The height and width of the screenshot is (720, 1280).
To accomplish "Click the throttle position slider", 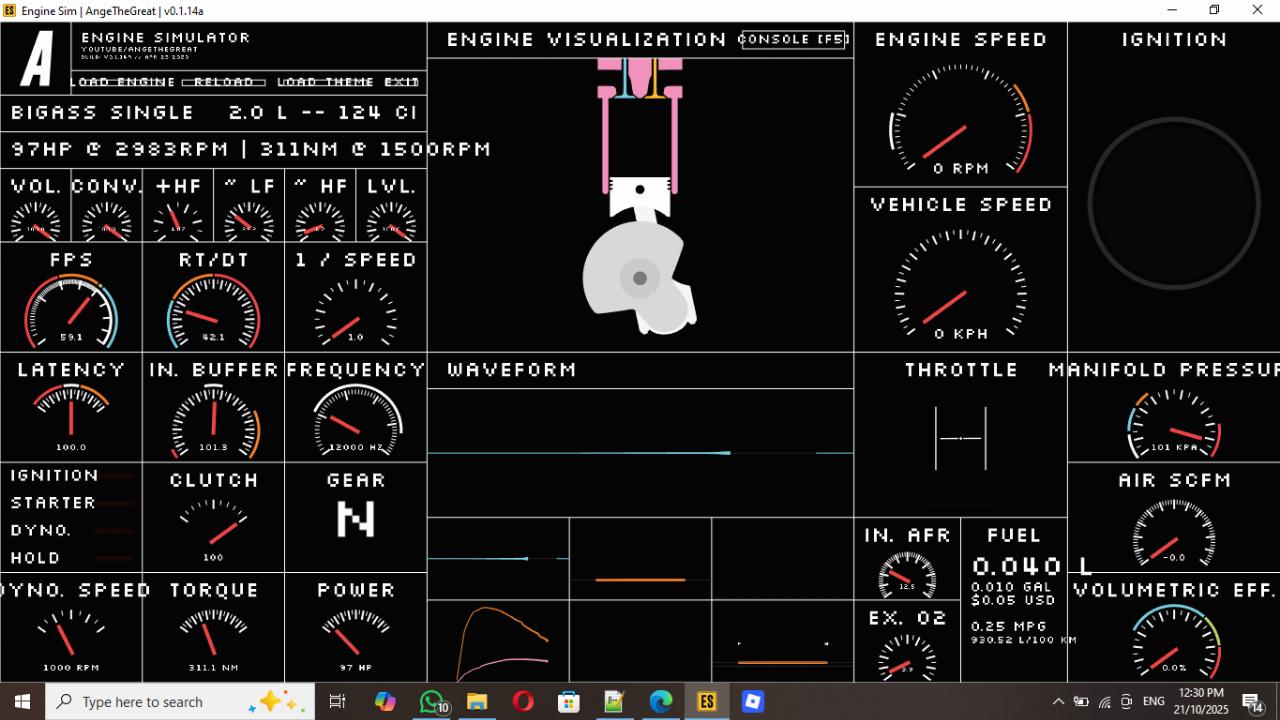I will click(x=960, y=438).
